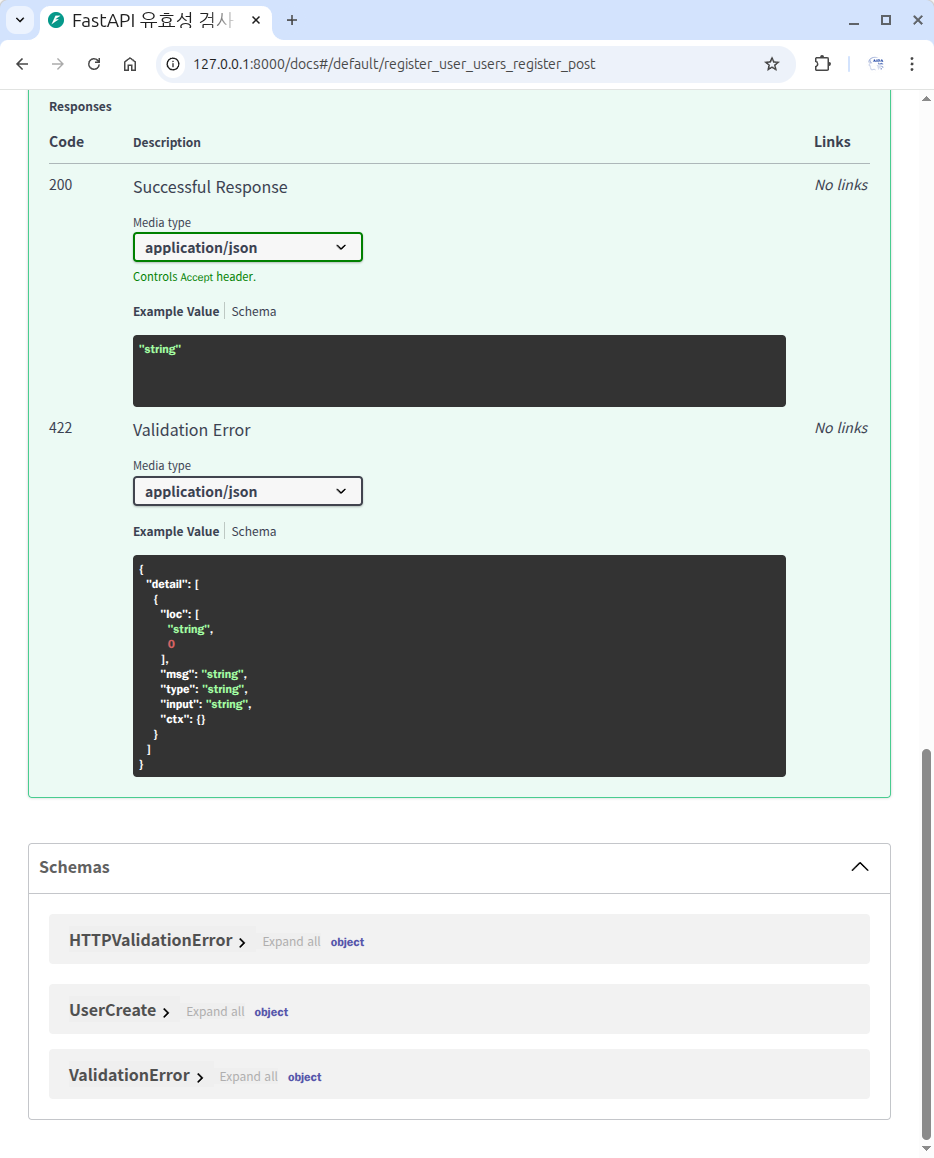Reload the FastAPI docs page

94,64
